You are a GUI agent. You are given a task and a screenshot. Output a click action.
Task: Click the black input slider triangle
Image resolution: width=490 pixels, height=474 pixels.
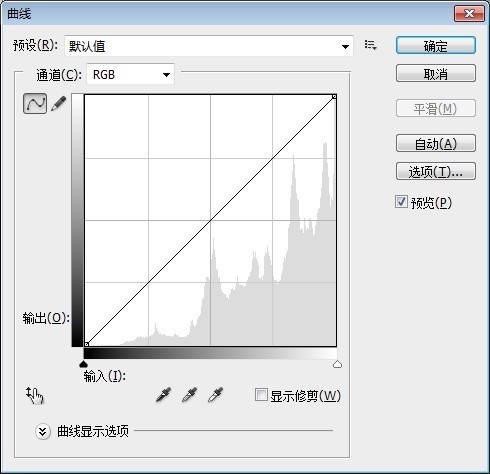84,364
